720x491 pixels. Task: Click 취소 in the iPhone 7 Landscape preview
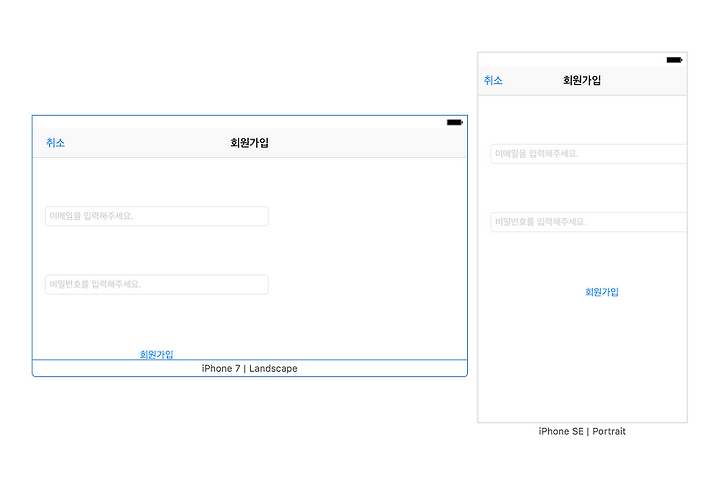(55, 143)
